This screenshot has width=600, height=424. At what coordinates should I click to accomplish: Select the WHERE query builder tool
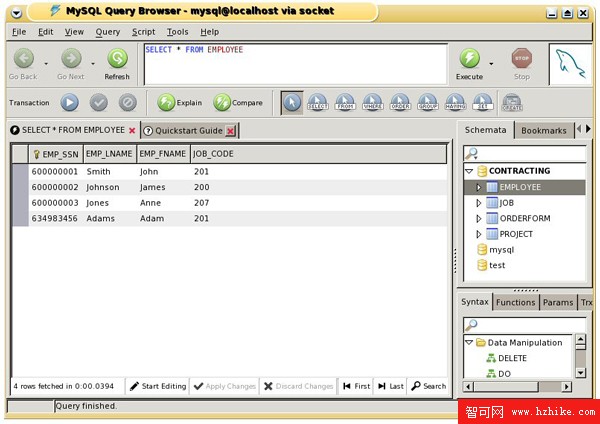[373, 103]
